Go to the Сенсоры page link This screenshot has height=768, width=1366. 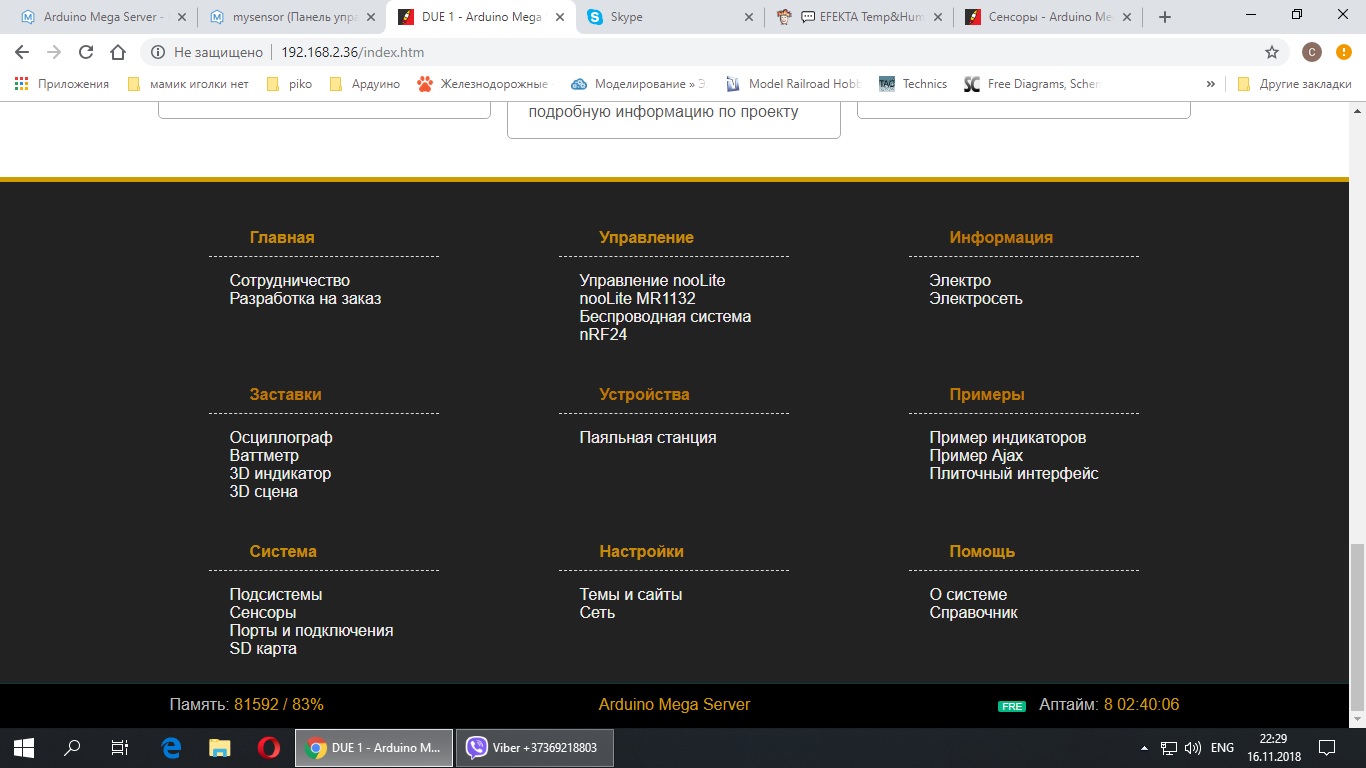[x=263, y=613]
